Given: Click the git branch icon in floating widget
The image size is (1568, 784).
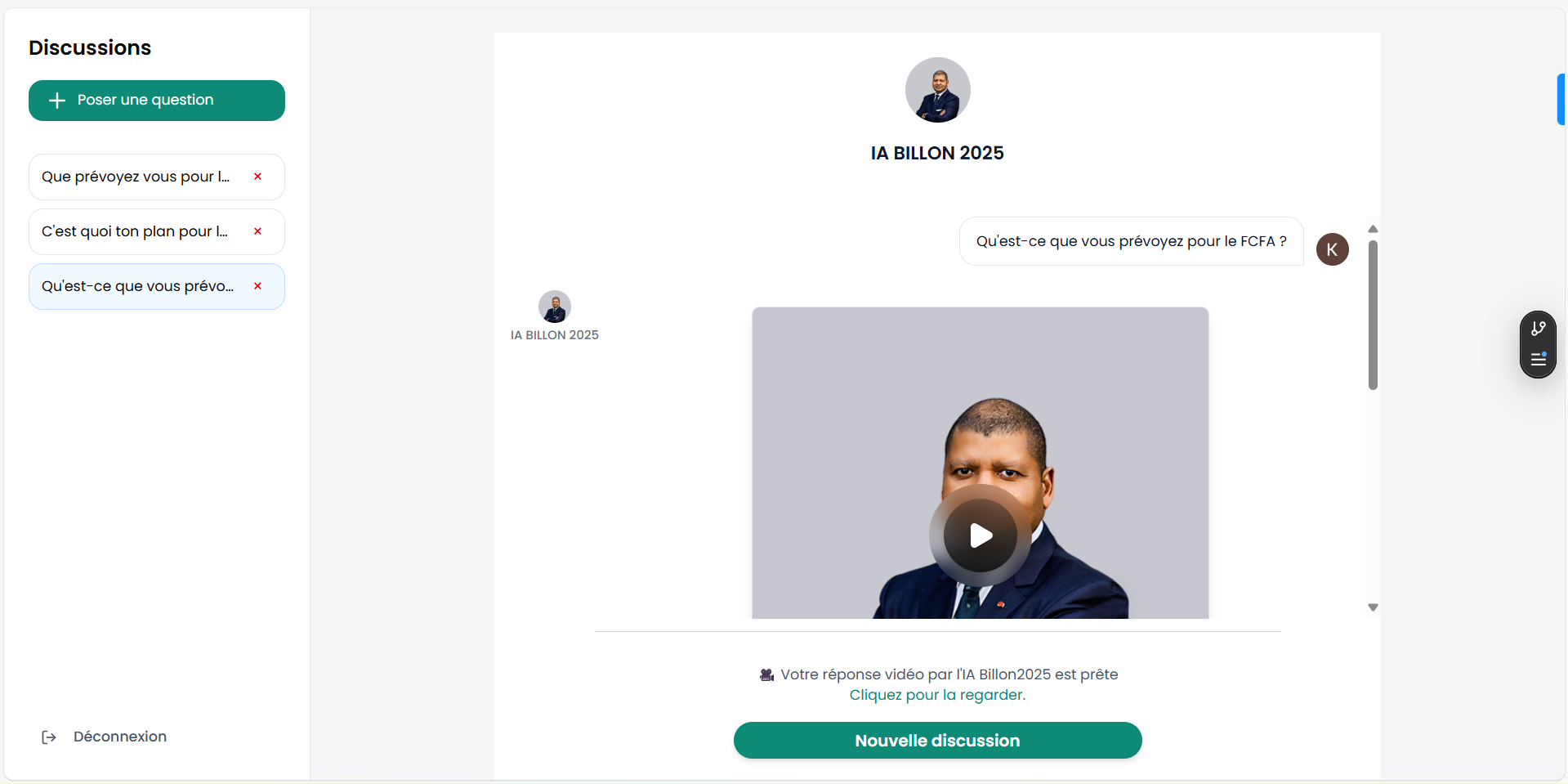Looking at the screenshot, I should [1538, 329].
